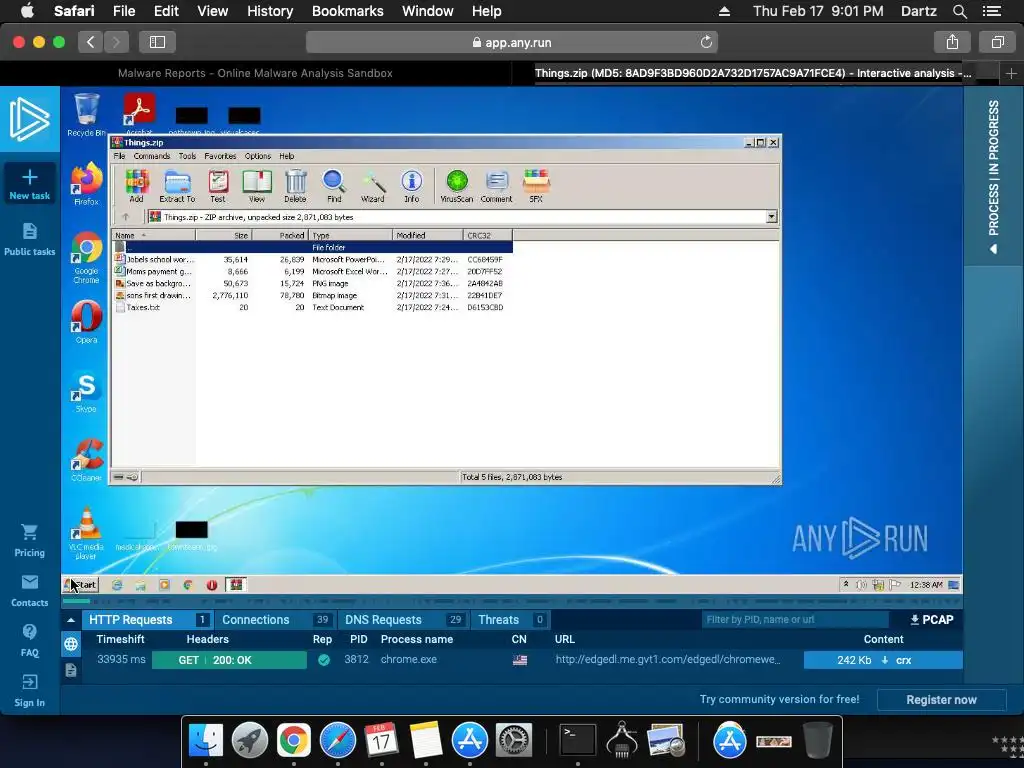This screenshot has width=1024, height=768.
Task: Click the Safari address bar app.any.run
Action: 511,42
